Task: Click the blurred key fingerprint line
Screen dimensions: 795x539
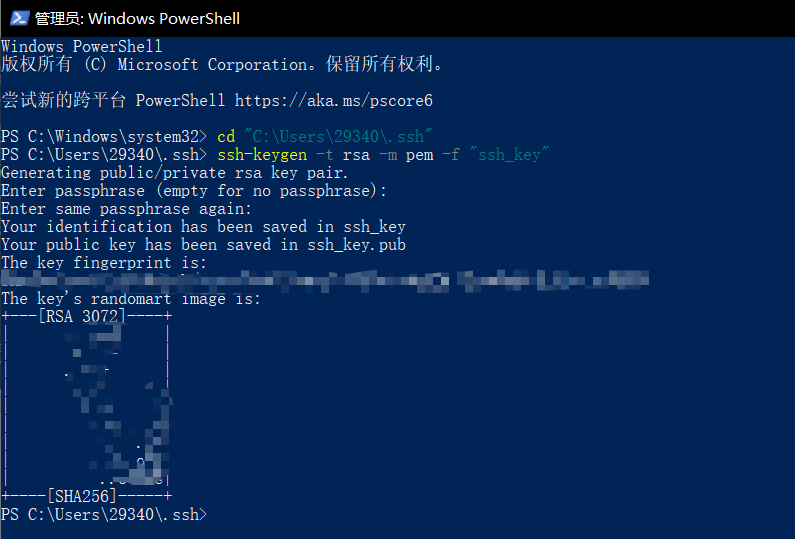Action: [325, 280]
